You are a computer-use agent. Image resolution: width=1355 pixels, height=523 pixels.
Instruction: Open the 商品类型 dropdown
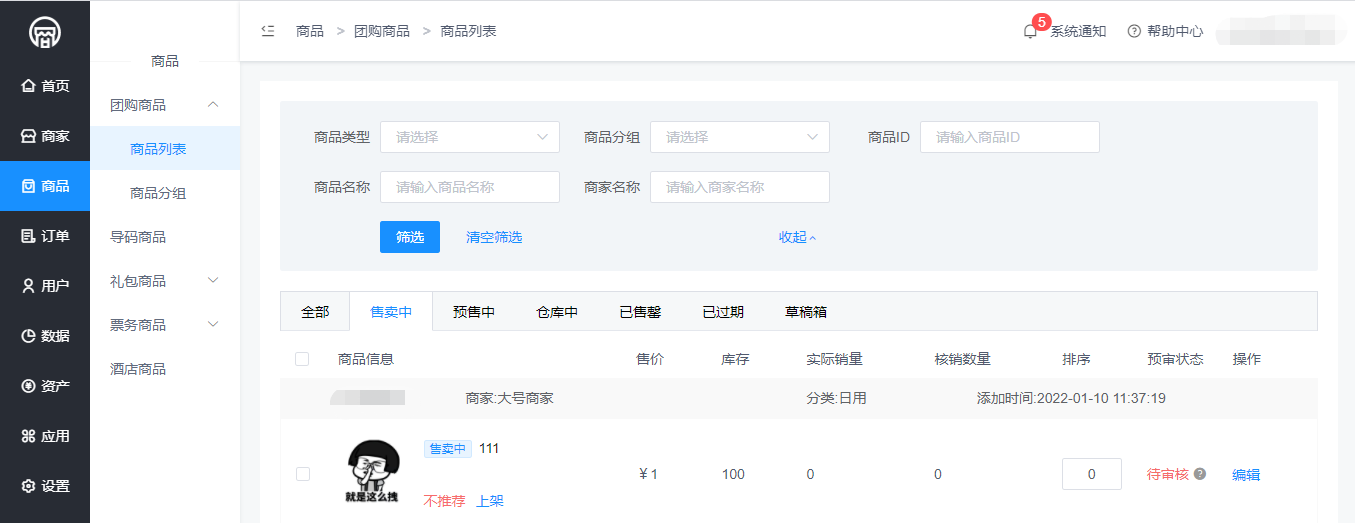tap(469, 137)
